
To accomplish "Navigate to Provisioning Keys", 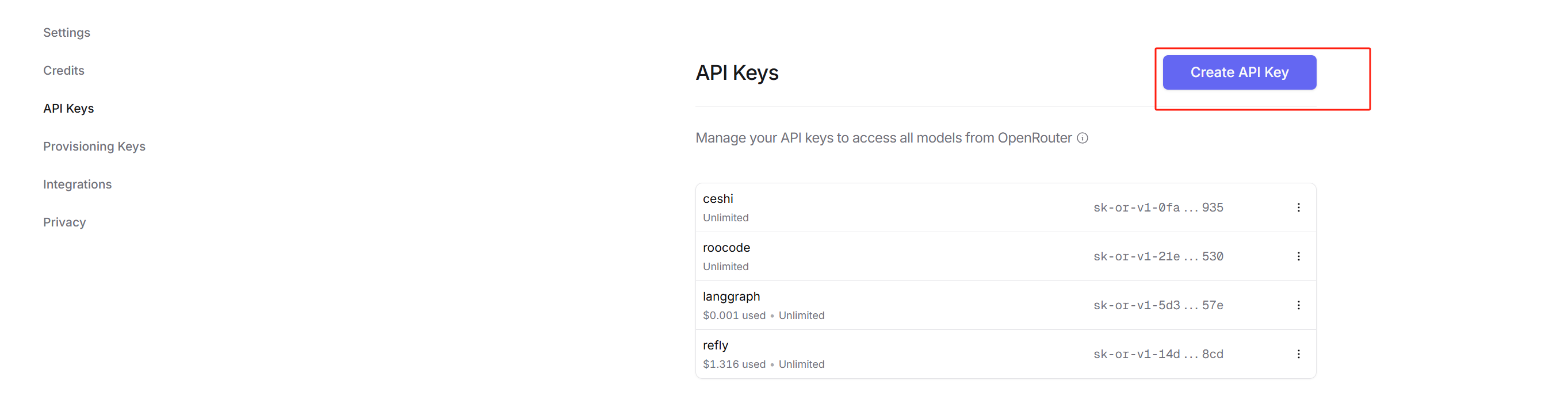I will 94,147.
